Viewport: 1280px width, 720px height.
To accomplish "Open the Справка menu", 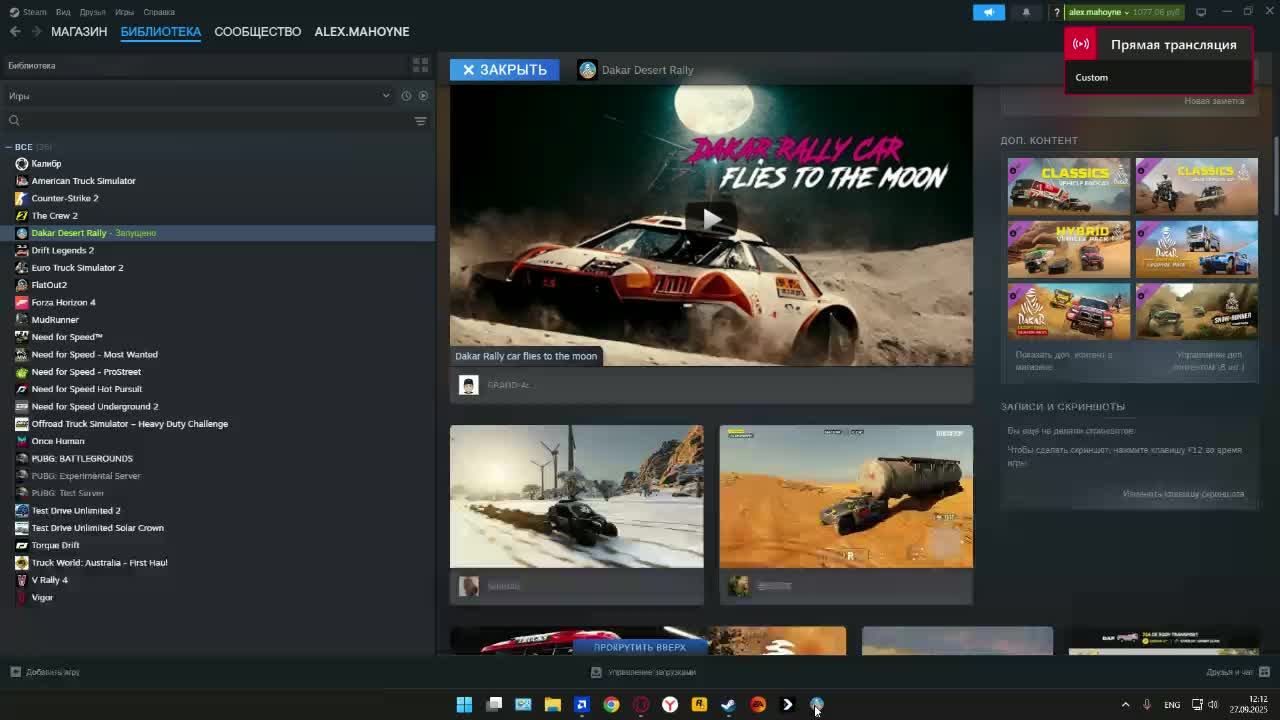I will pyautogui.click(x=159, y=12).
